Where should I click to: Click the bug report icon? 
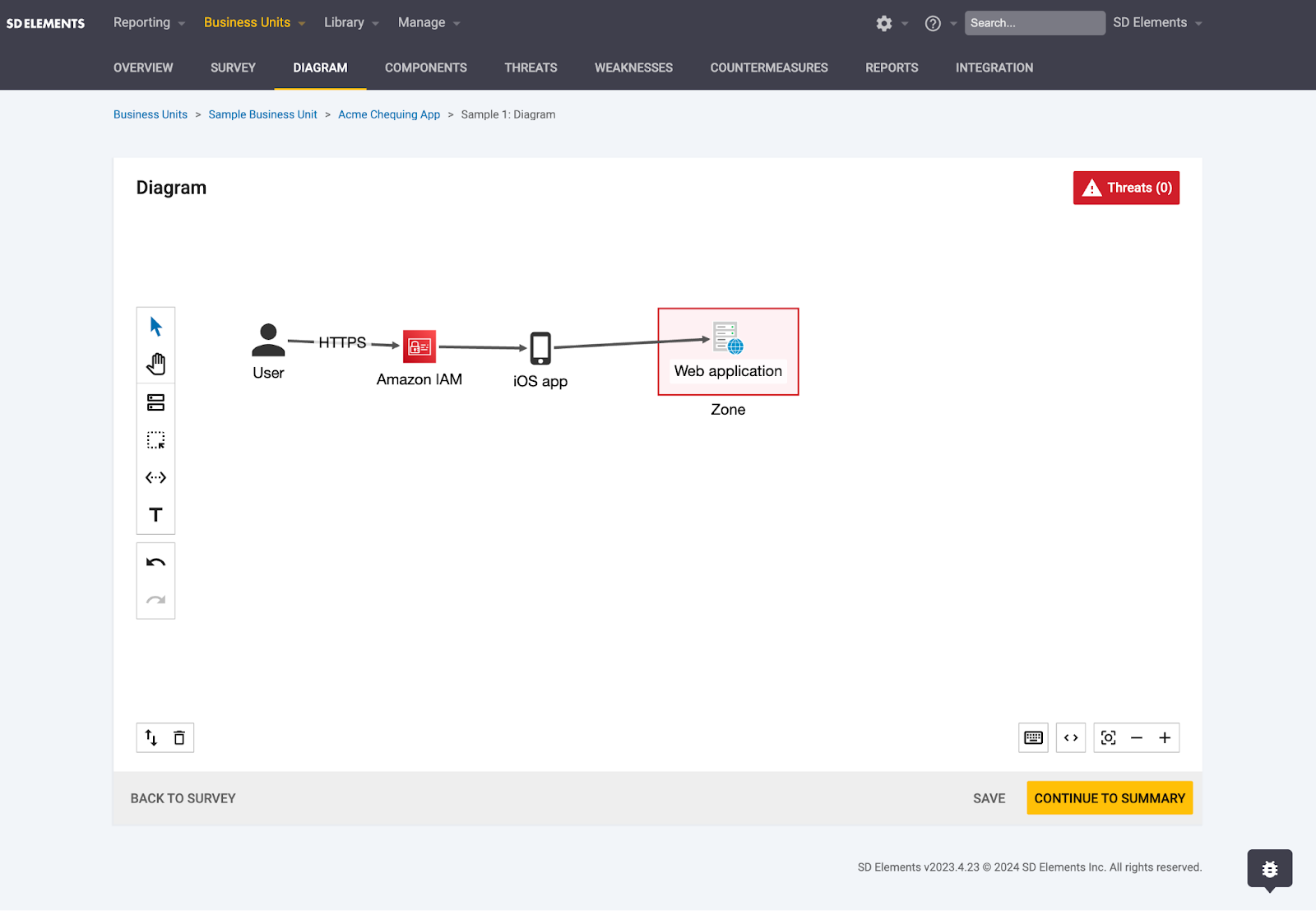pos(1270,869)
